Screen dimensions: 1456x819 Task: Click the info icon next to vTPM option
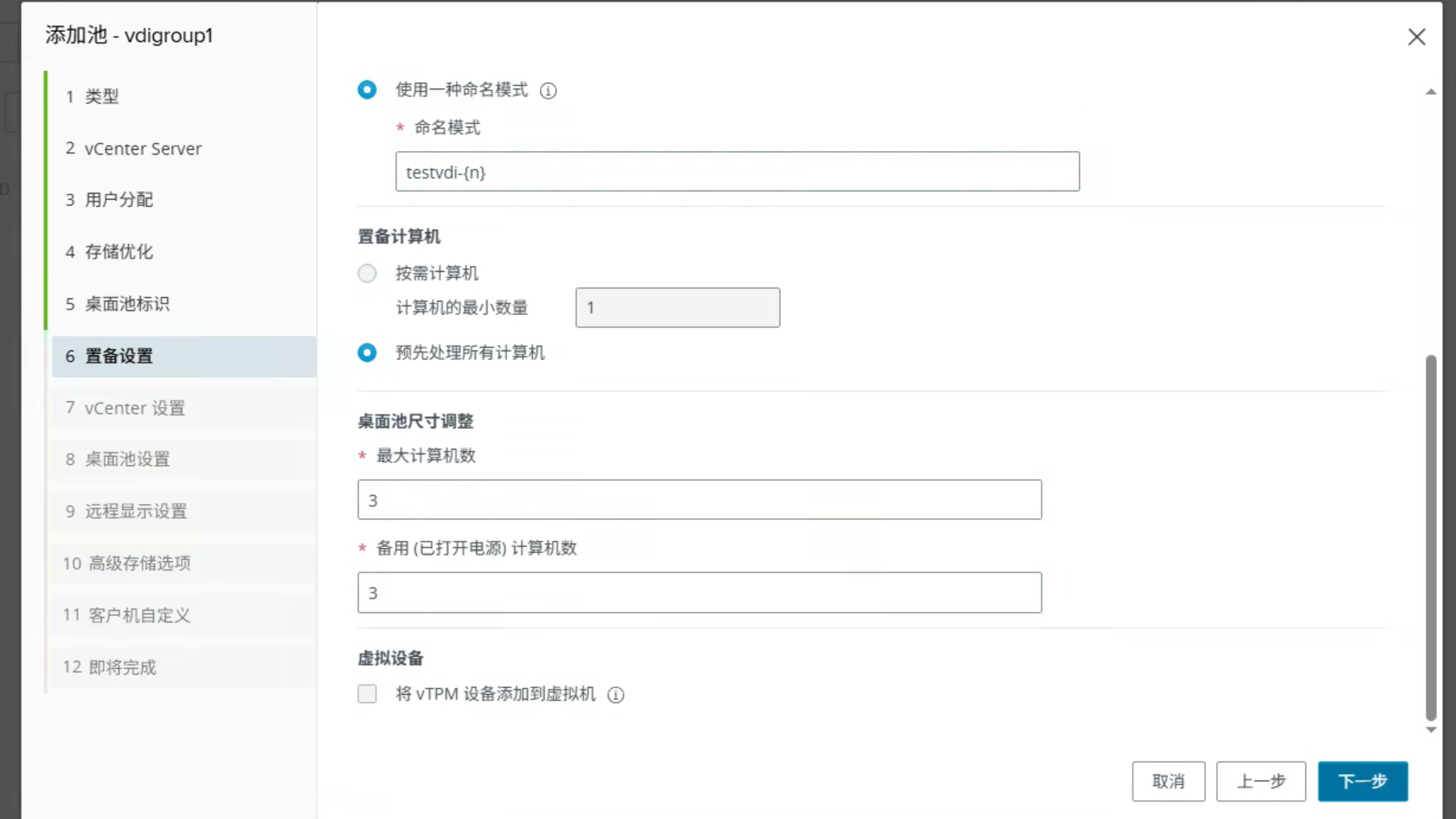point(616,695)
